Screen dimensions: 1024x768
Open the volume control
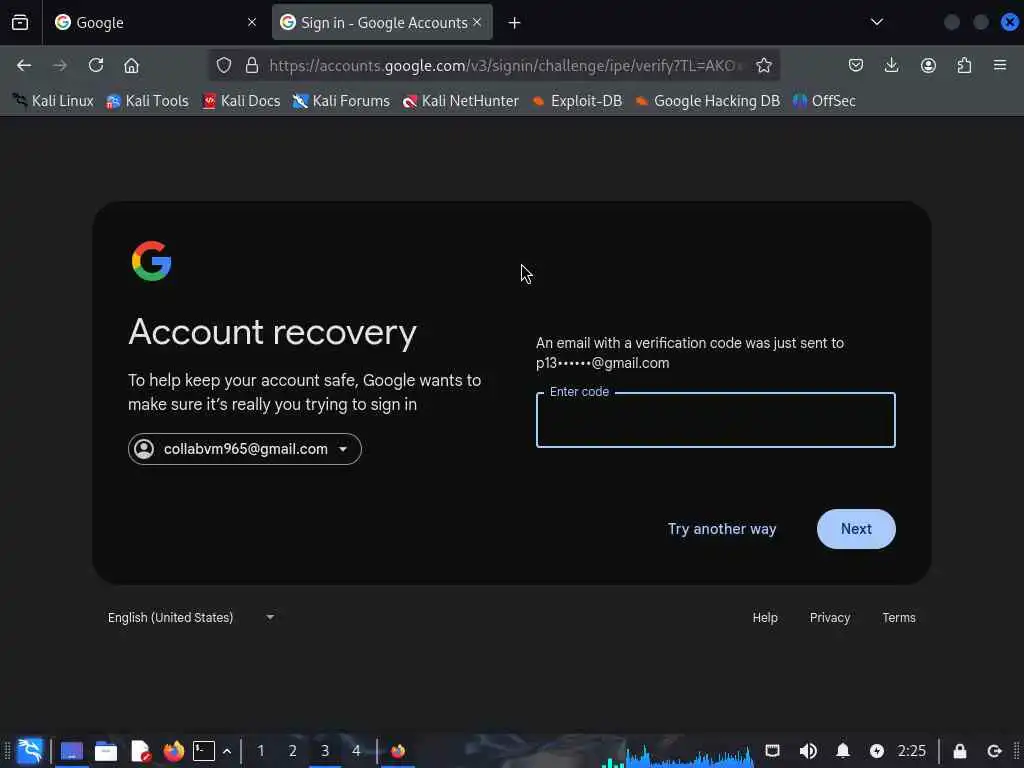tap(808, 751)
